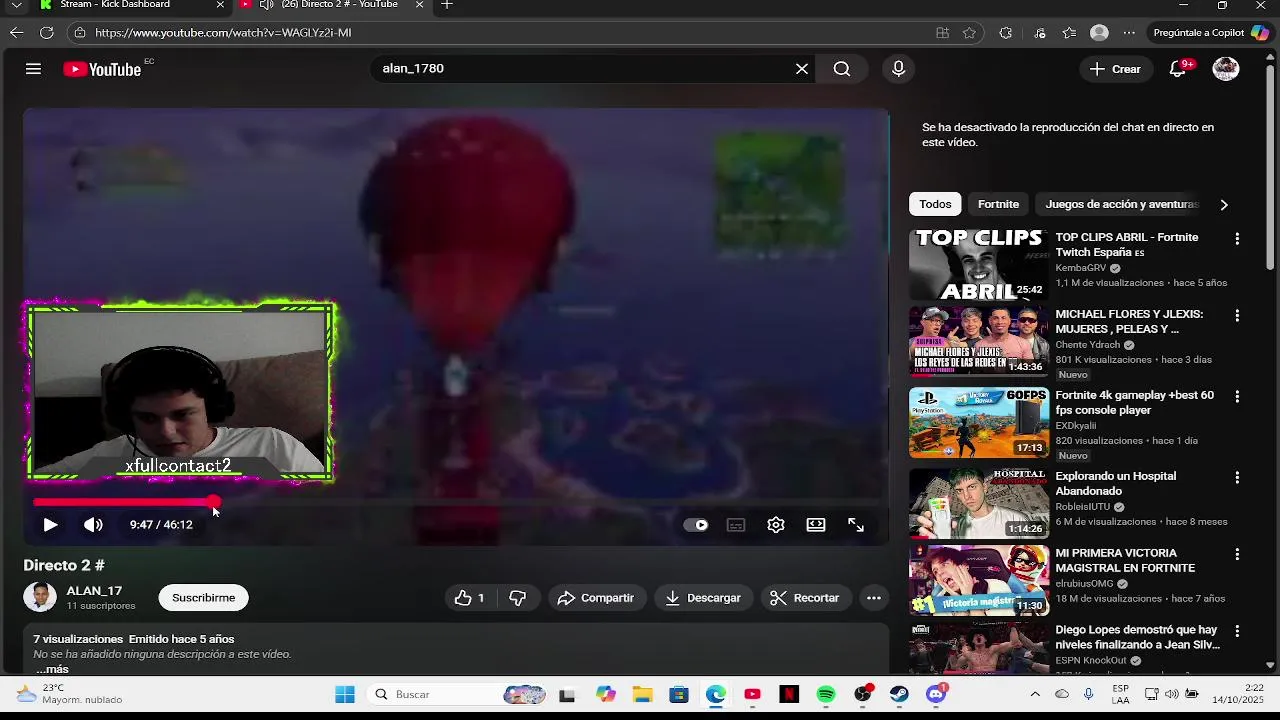The image size is (1280, 720).
Task: Download the video with Descargar
Action: click(x=703, y=598)
